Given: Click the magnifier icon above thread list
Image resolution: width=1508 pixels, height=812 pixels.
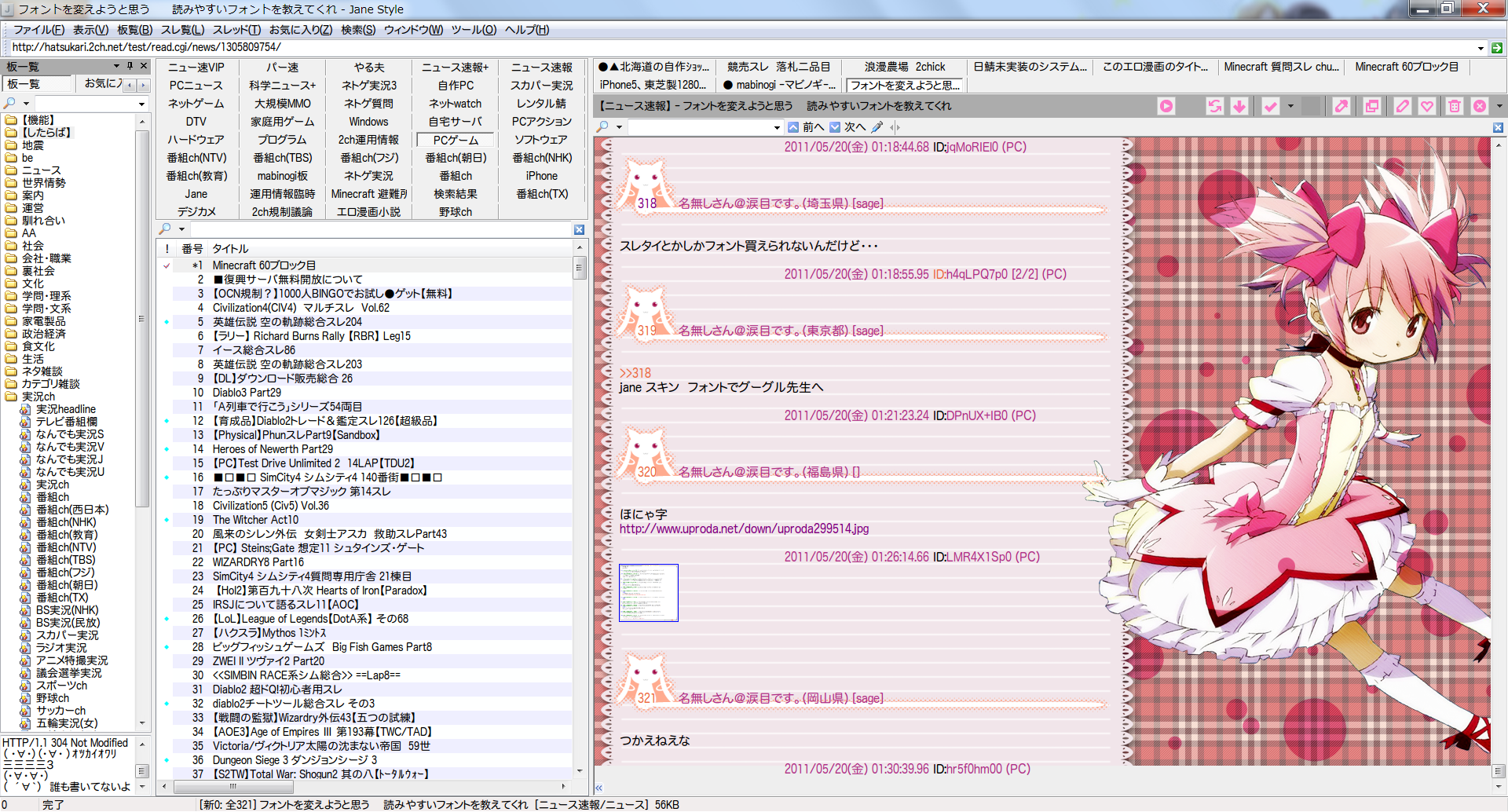Looking at the screenshot, I should (x=165, y=229).
